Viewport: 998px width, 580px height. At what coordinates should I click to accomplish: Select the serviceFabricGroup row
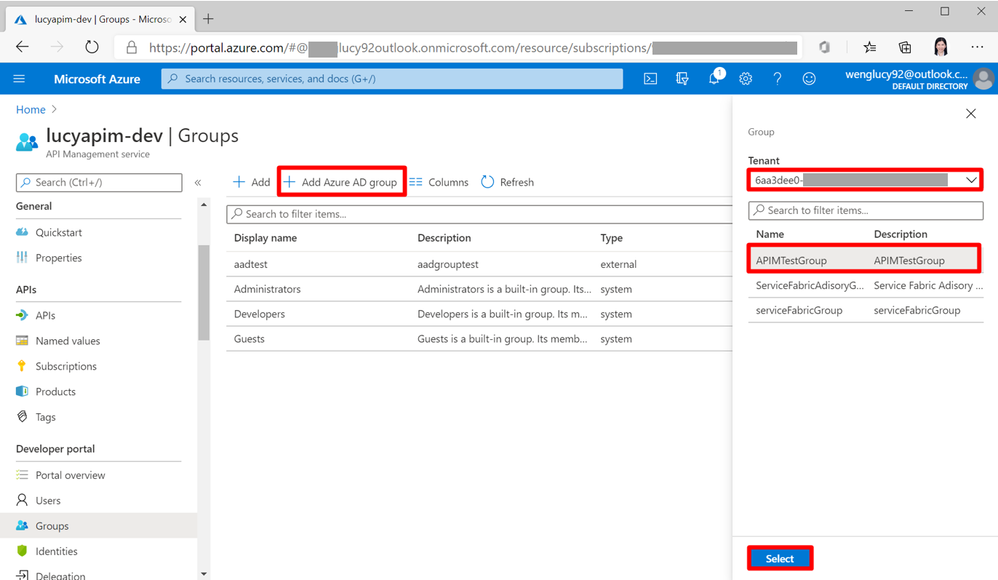866,310
